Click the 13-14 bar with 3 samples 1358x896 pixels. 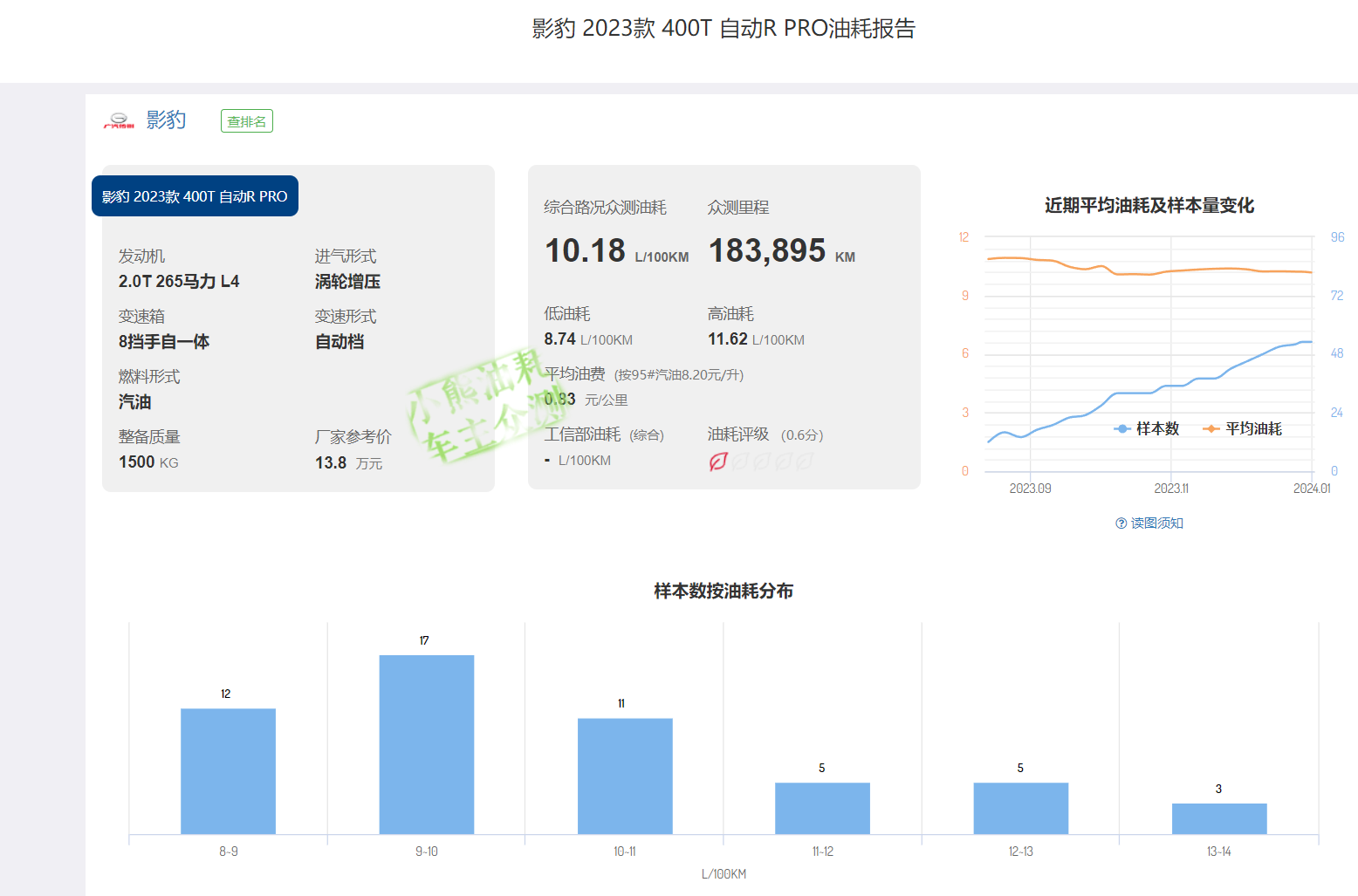click(x=1218, y=818)
